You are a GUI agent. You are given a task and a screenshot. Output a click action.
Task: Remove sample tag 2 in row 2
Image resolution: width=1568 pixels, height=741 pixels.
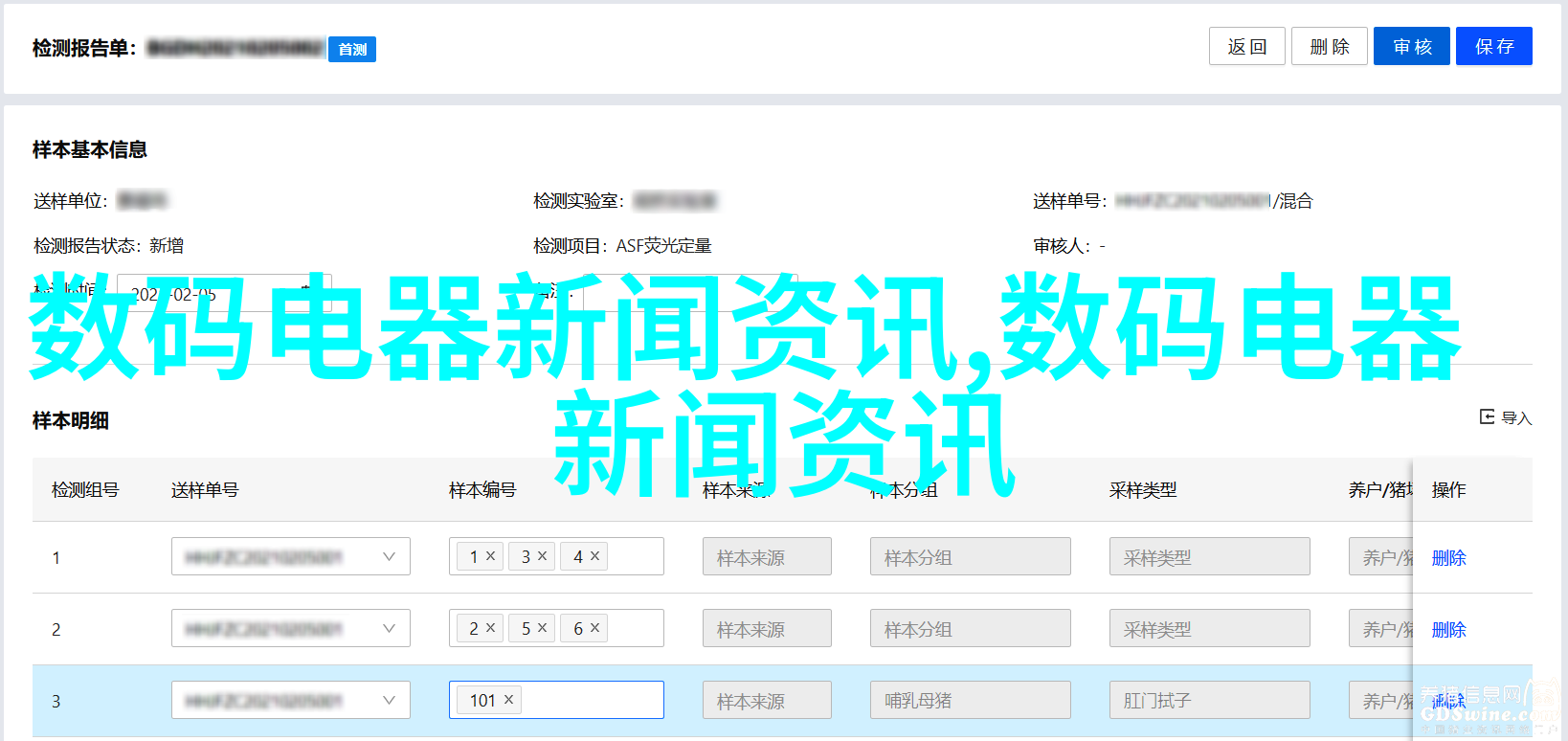[x=491, y=628]
